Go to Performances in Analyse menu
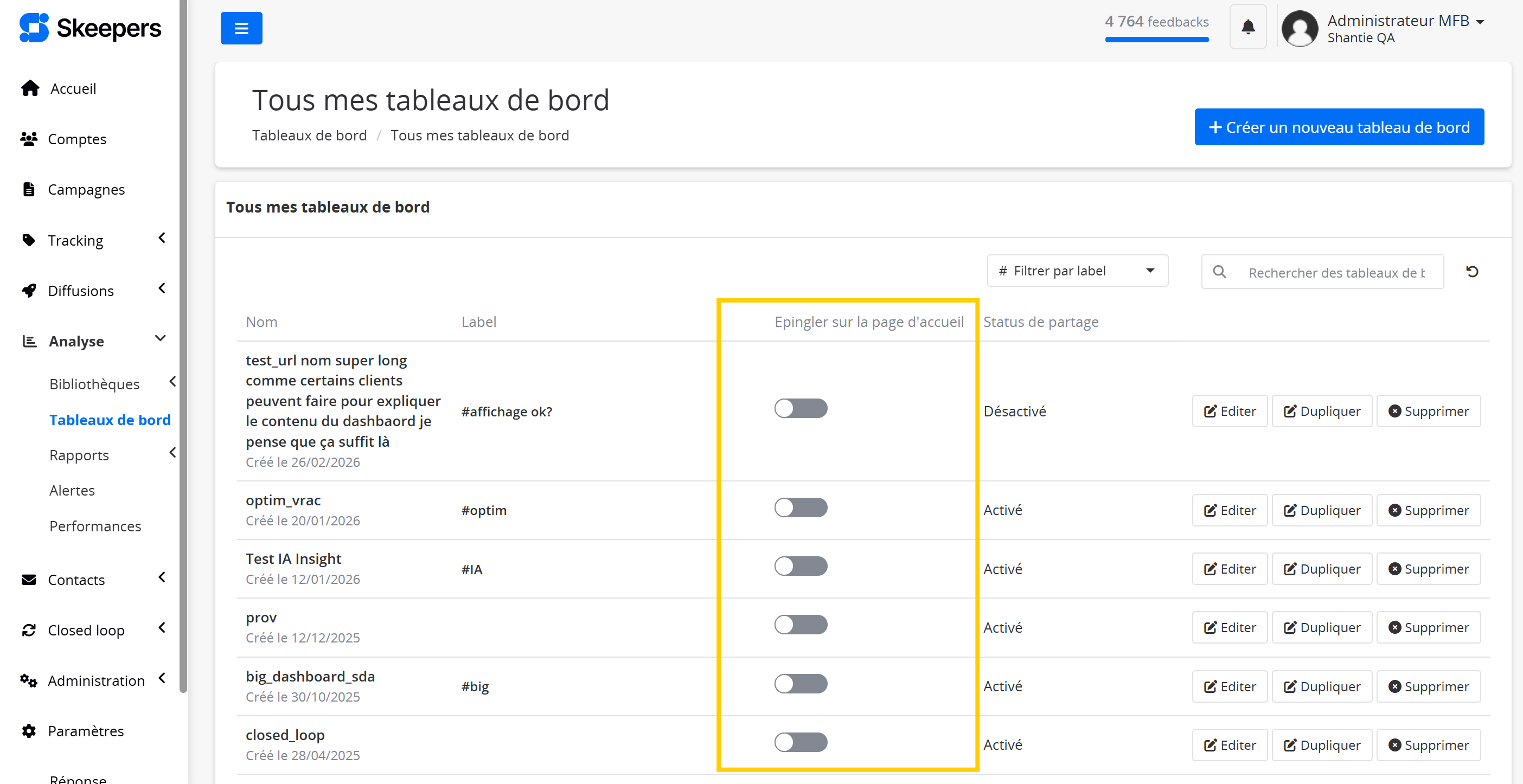The width and height of the screenshot is (1523, 784). tap(95, 526)
